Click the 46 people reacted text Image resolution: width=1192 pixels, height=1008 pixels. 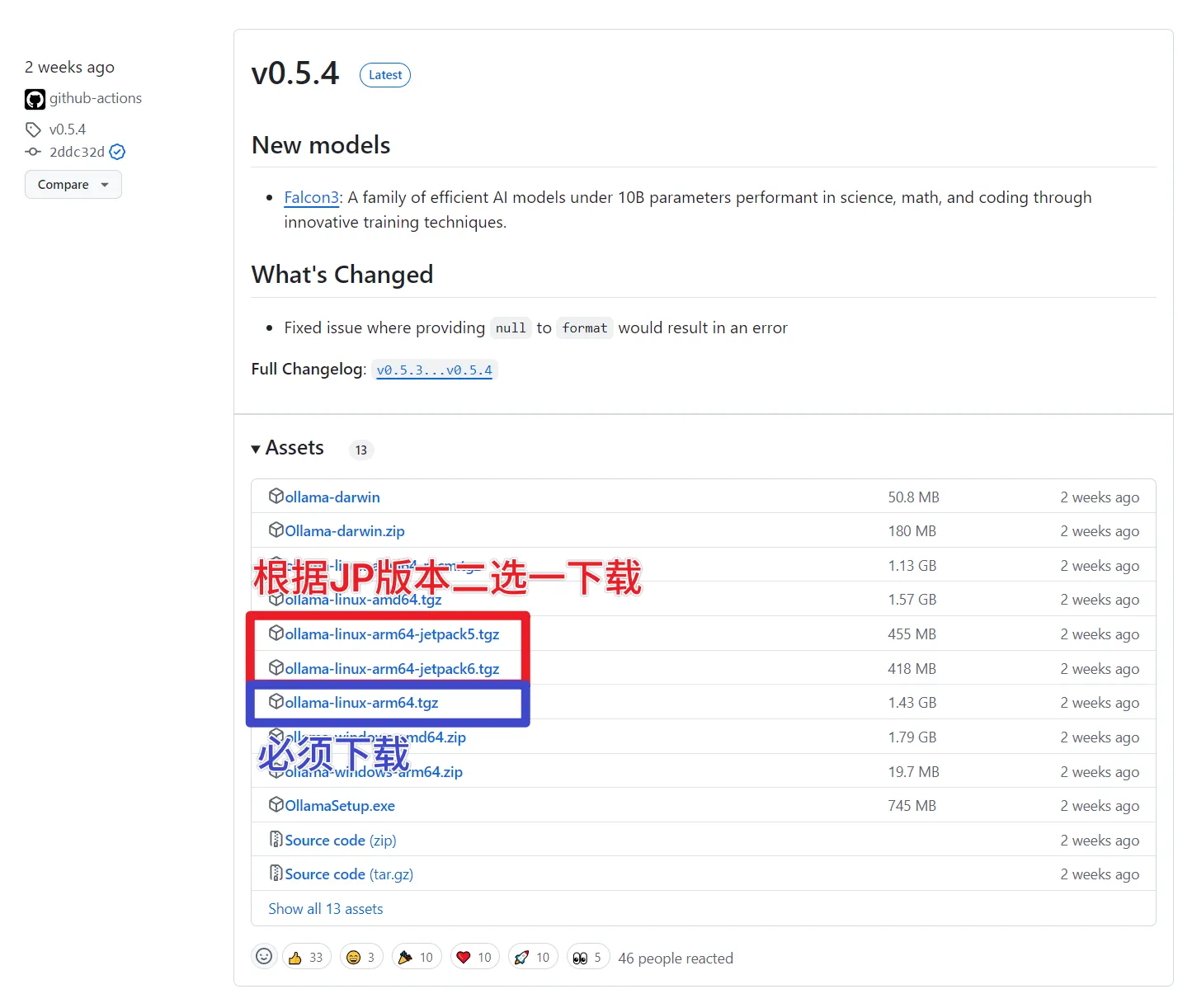(x=676, y=959)
